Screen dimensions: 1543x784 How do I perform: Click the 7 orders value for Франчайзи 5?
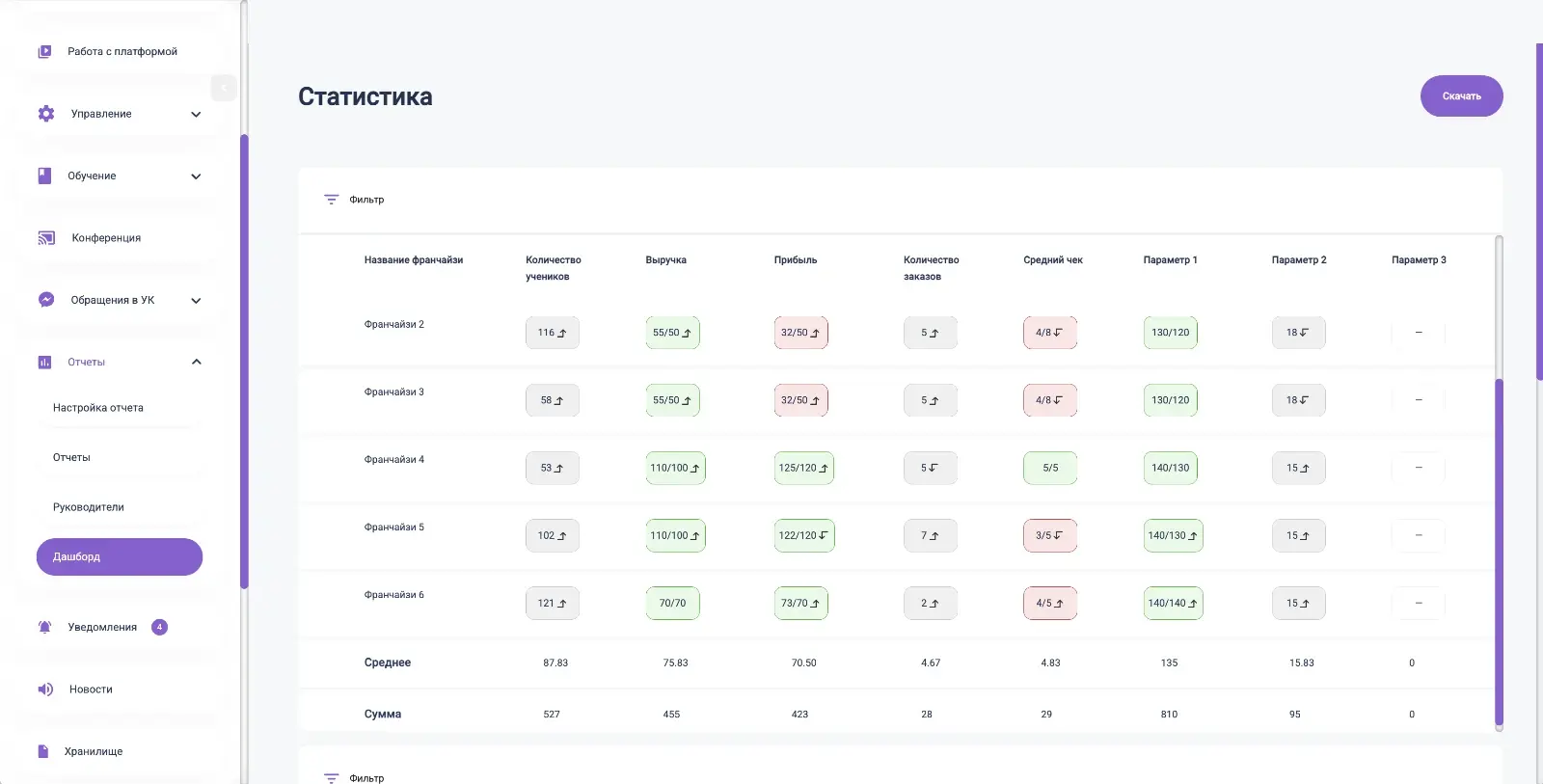point(931,535)
